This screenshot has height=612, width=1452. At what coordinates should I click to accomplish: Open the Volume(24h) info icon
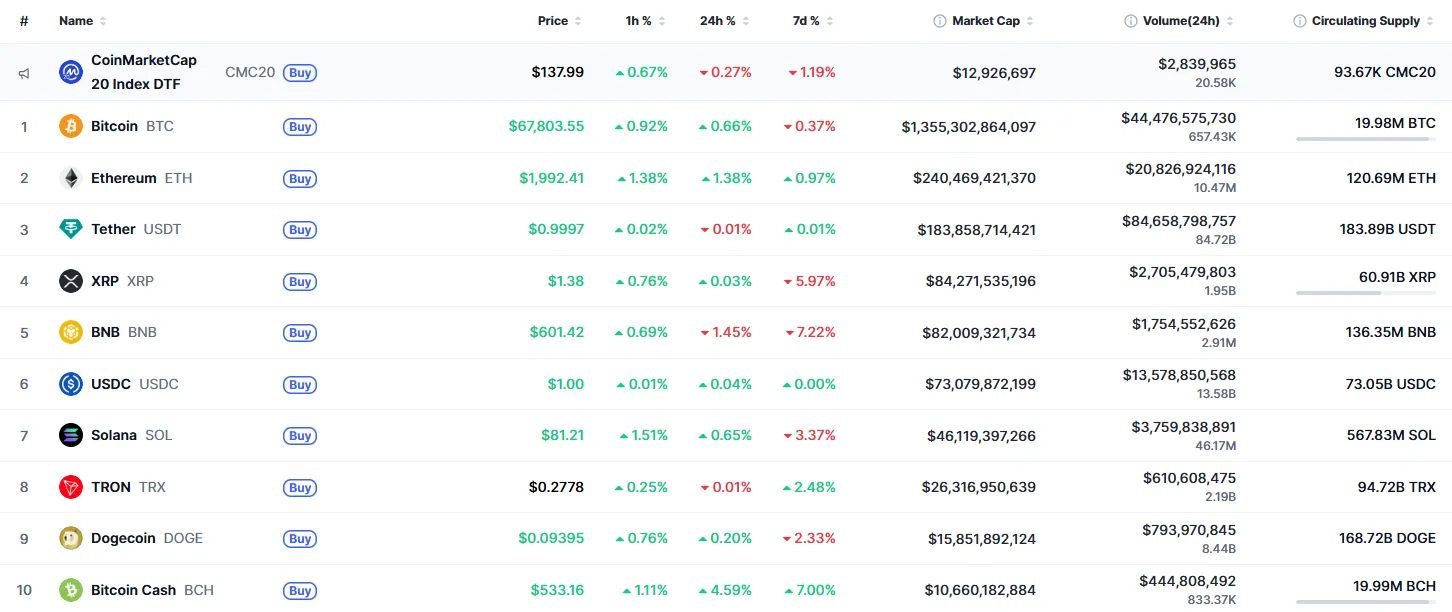pyautogui.click(x=1129, y=20)
